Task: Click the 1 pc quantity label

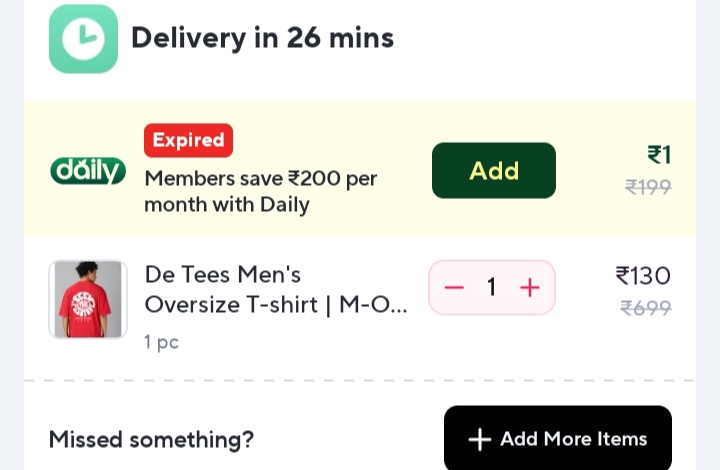Action: tap(161, 342)
